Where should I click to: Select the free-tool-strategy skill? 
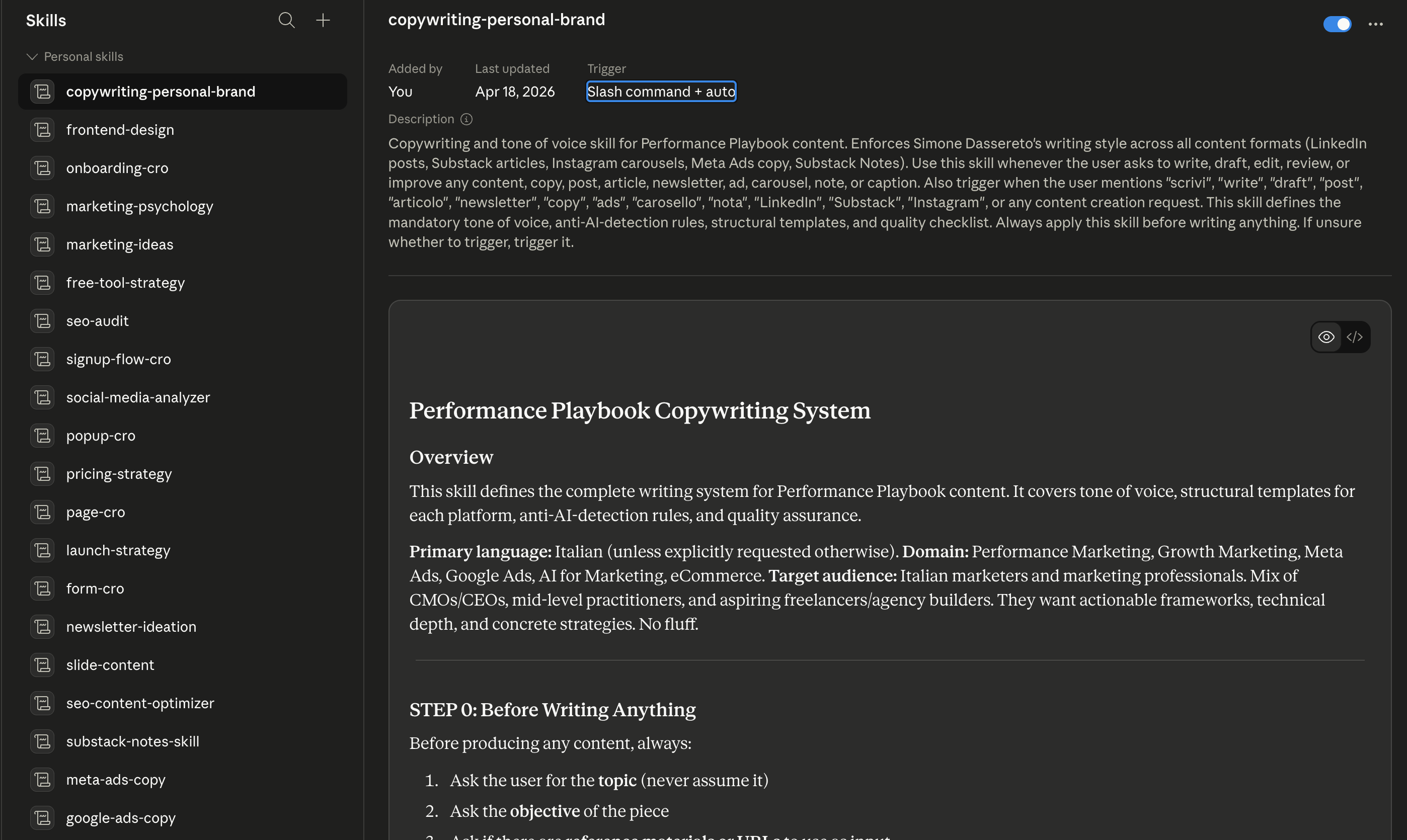click(x=182, y=283)
